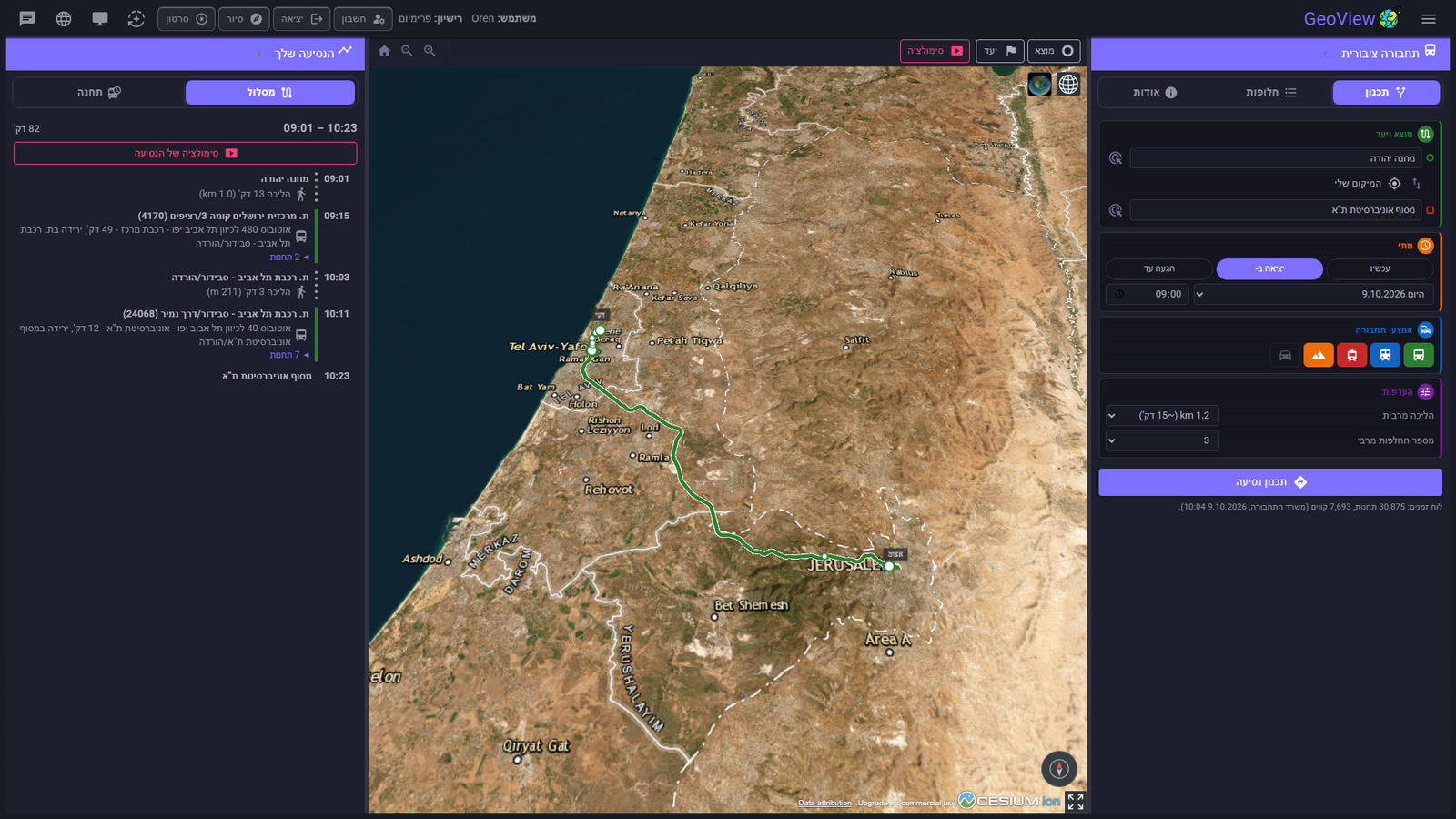Expand the 7 תחנות stops list
This screenshot has height=819, width=1456.
289,355
